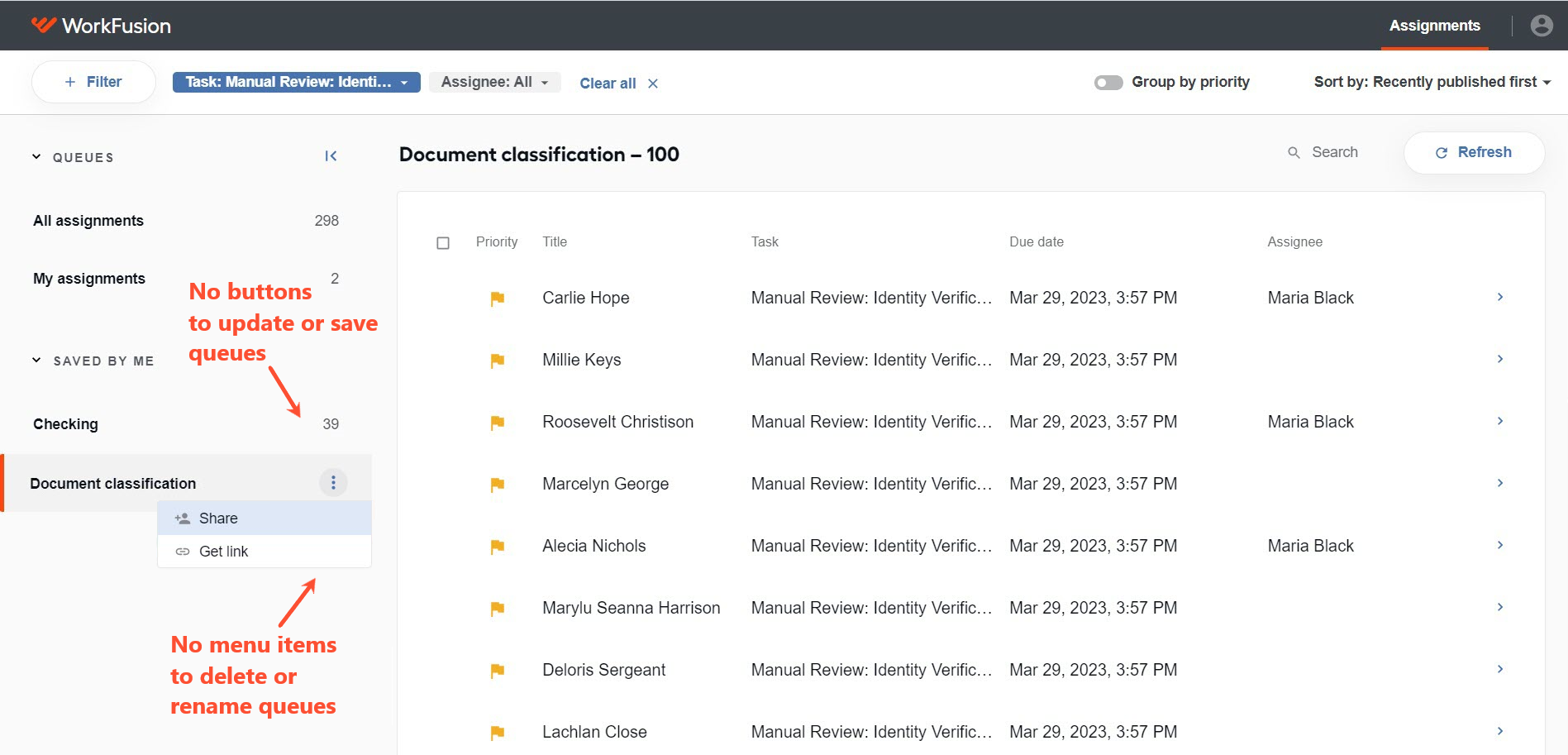Click priority flag for Carlie Hope
Viewport: 1568px width, 755px height.
tap(497, 299)
